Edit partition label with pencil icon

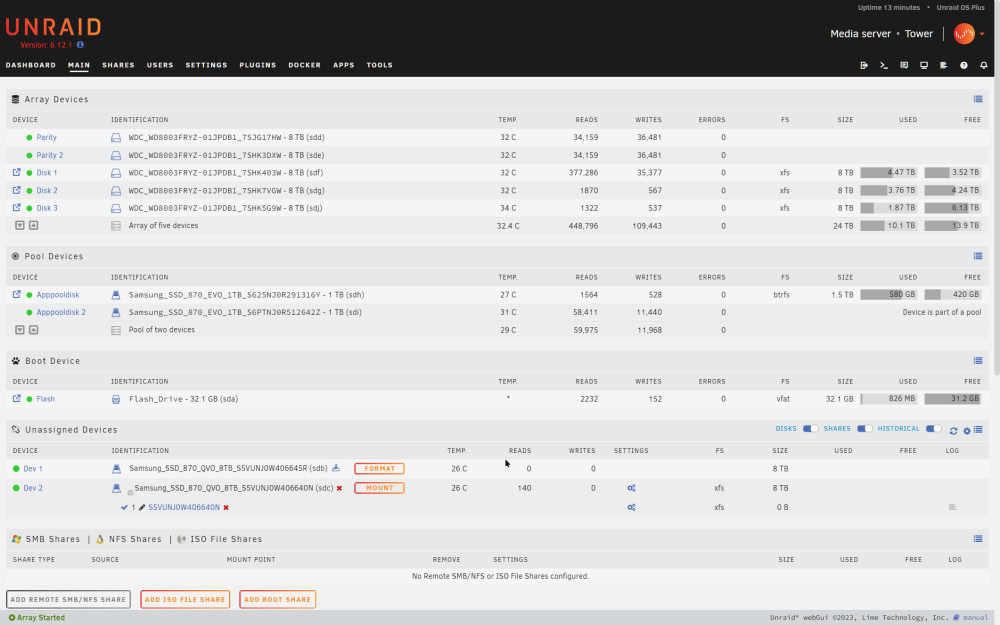click(142, 508)
